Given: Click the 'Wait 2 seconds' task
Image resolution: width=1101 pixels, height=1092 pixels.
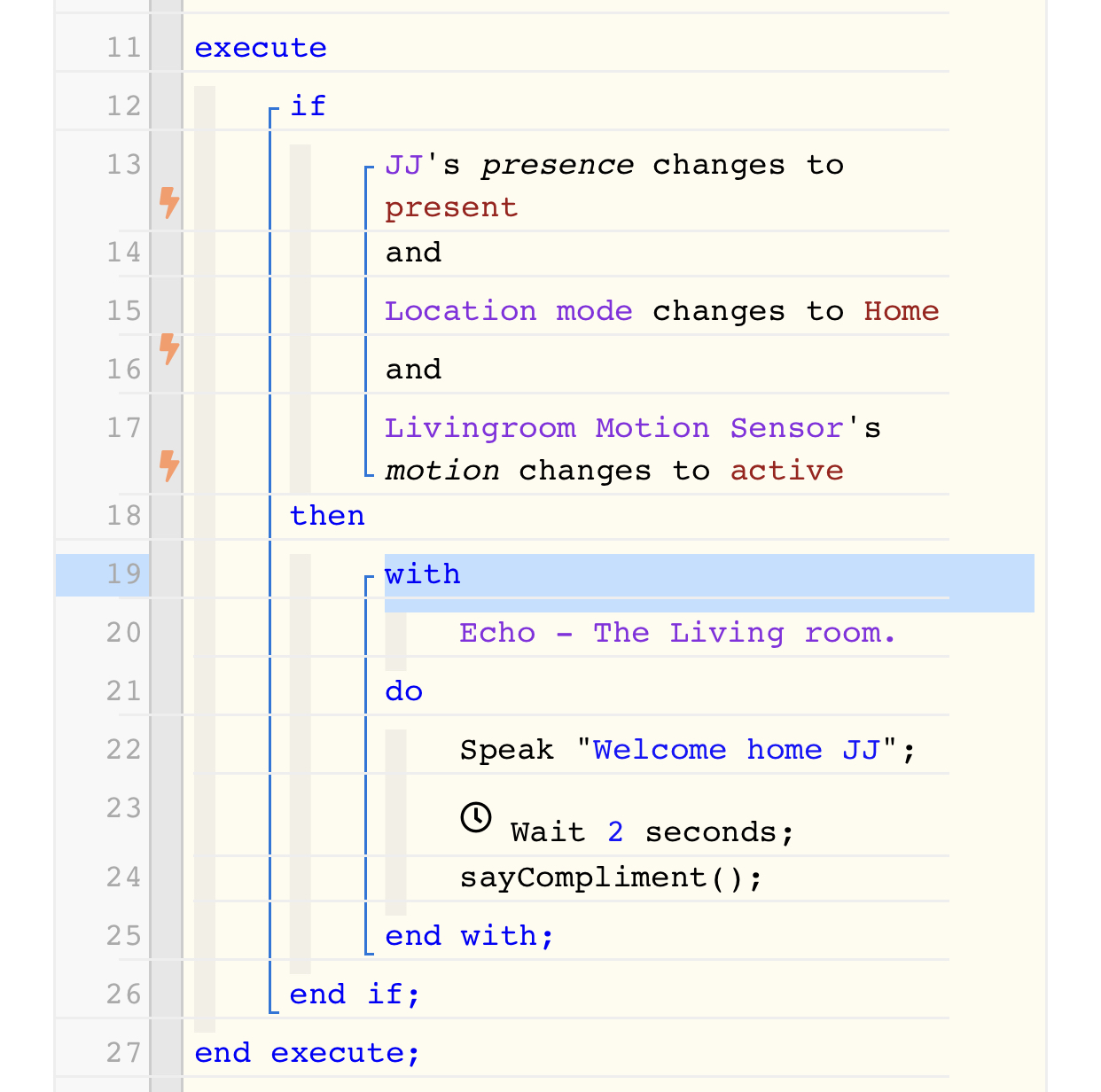Looking at the screenshot, I should click(x=652, y=832).
